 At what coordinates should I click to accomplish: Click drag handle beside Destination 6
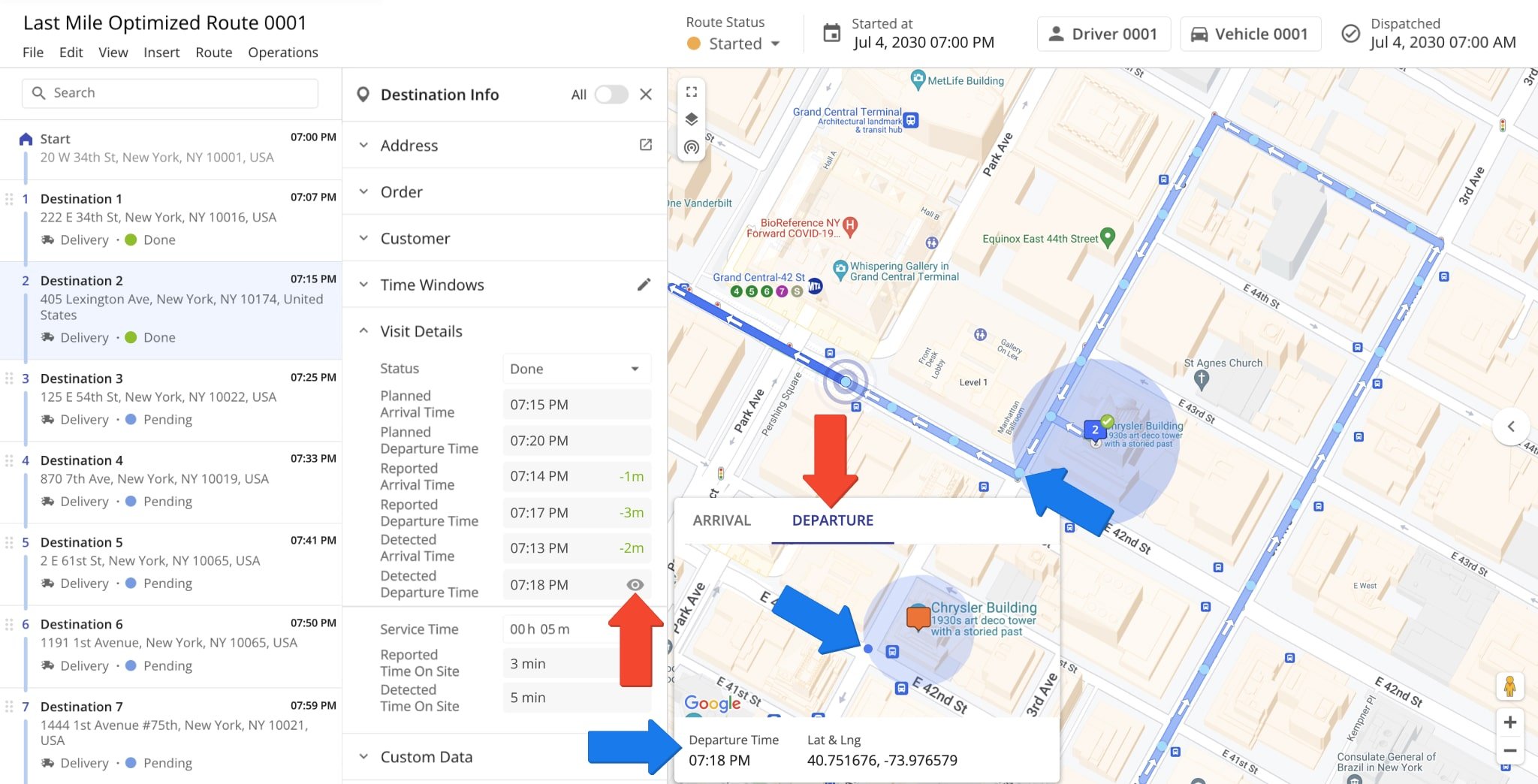pyautogui.click(x=9, y=624)
